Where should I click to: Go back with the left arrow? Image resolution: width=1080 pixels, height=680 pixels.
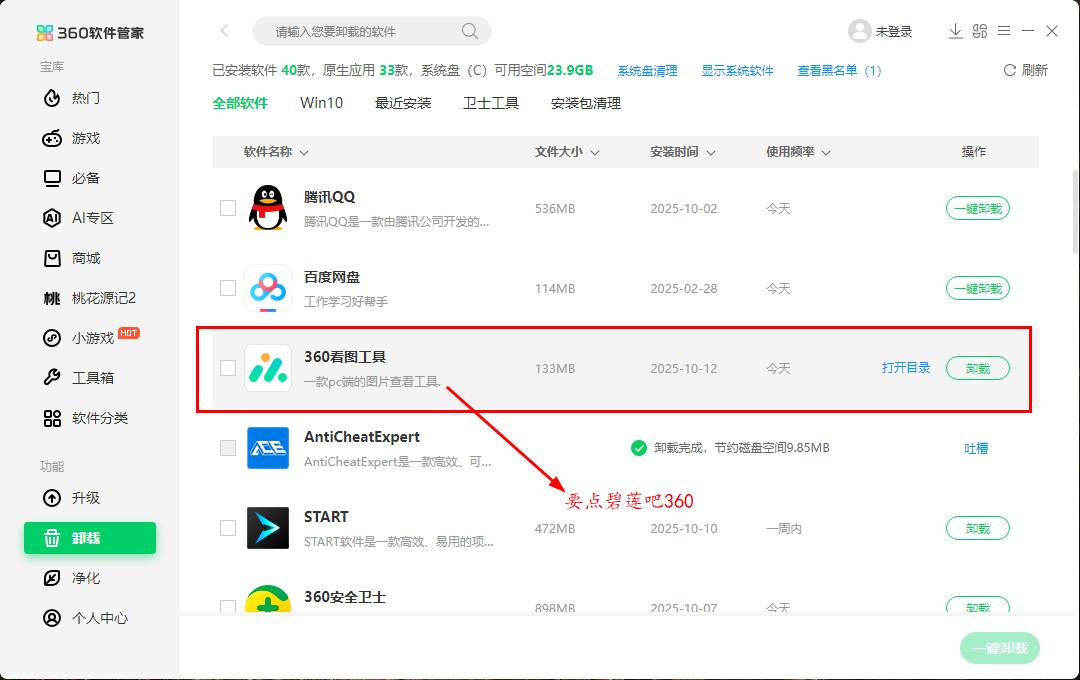pyautogui.click(x=225, y=31)
